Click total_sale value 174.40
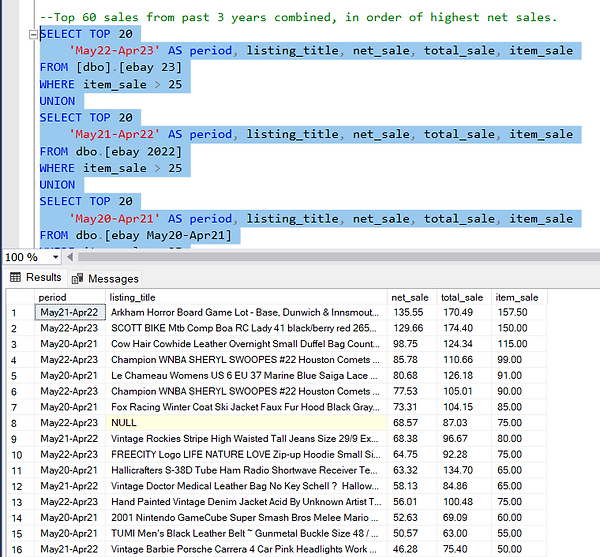The width and height of the screenshot is (600, 557). click(x=458, y=328)
